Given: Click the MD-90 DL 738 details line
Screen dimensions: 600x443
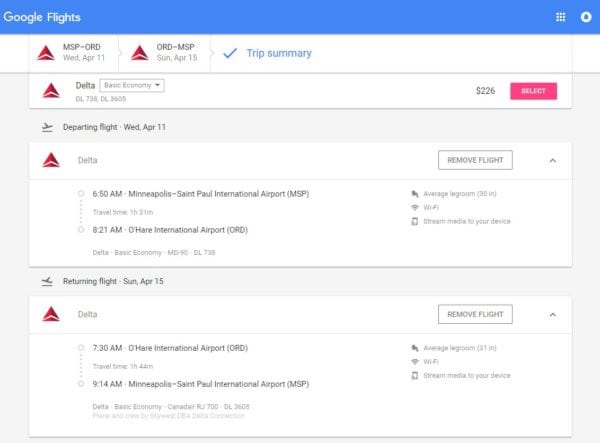Looking at the screenshot, I should pos(154,252).
